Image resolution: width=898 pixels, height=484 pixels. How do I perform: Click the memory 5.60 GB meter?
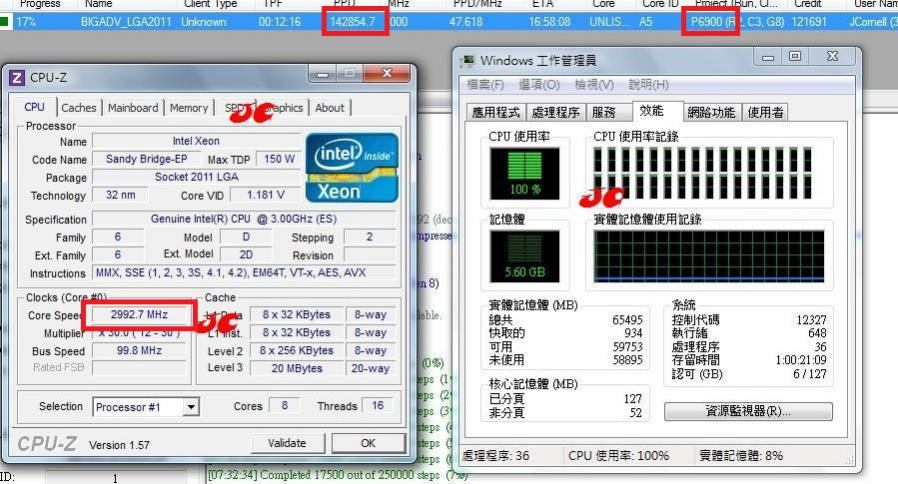pyautogui.click(x=525, y=257)
